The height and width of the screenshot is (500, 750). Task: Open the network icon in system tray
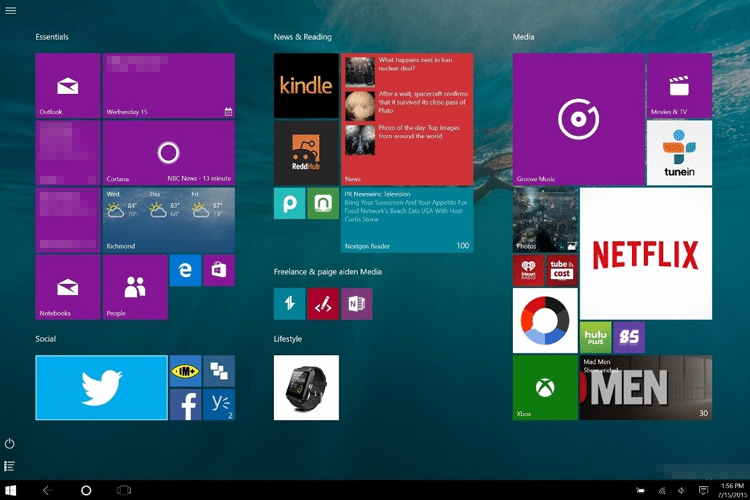(662, 490)
